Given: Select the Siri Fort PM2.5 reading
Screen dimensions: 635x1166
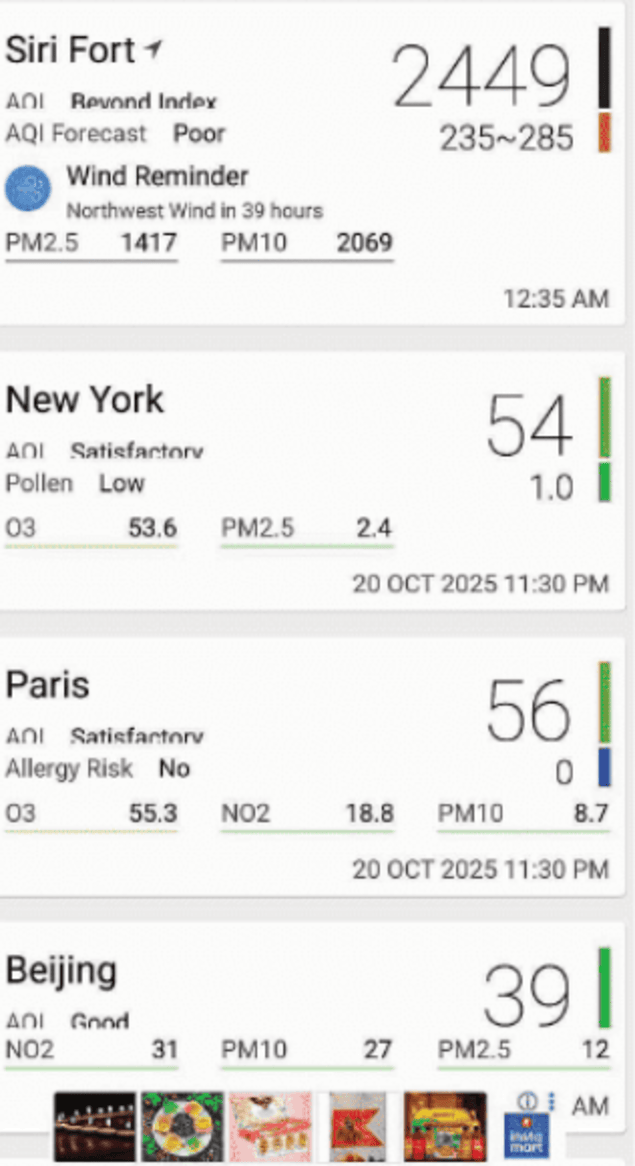Looking at the screenshot, I should click(x=91, y=243).
